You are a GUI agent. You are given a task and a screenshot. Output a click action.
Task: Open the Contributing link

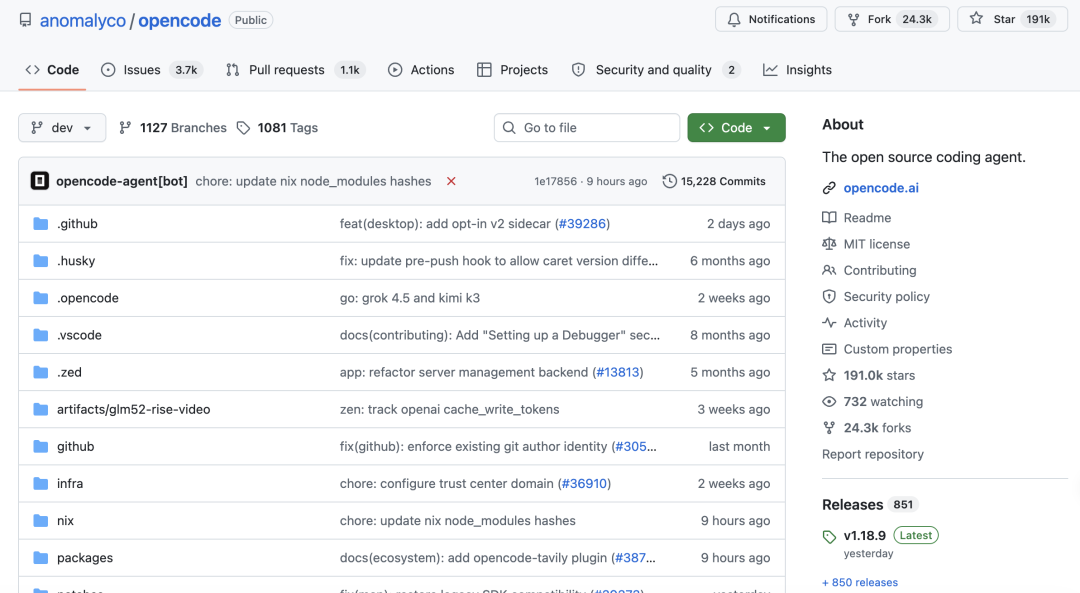coord(880,271)
